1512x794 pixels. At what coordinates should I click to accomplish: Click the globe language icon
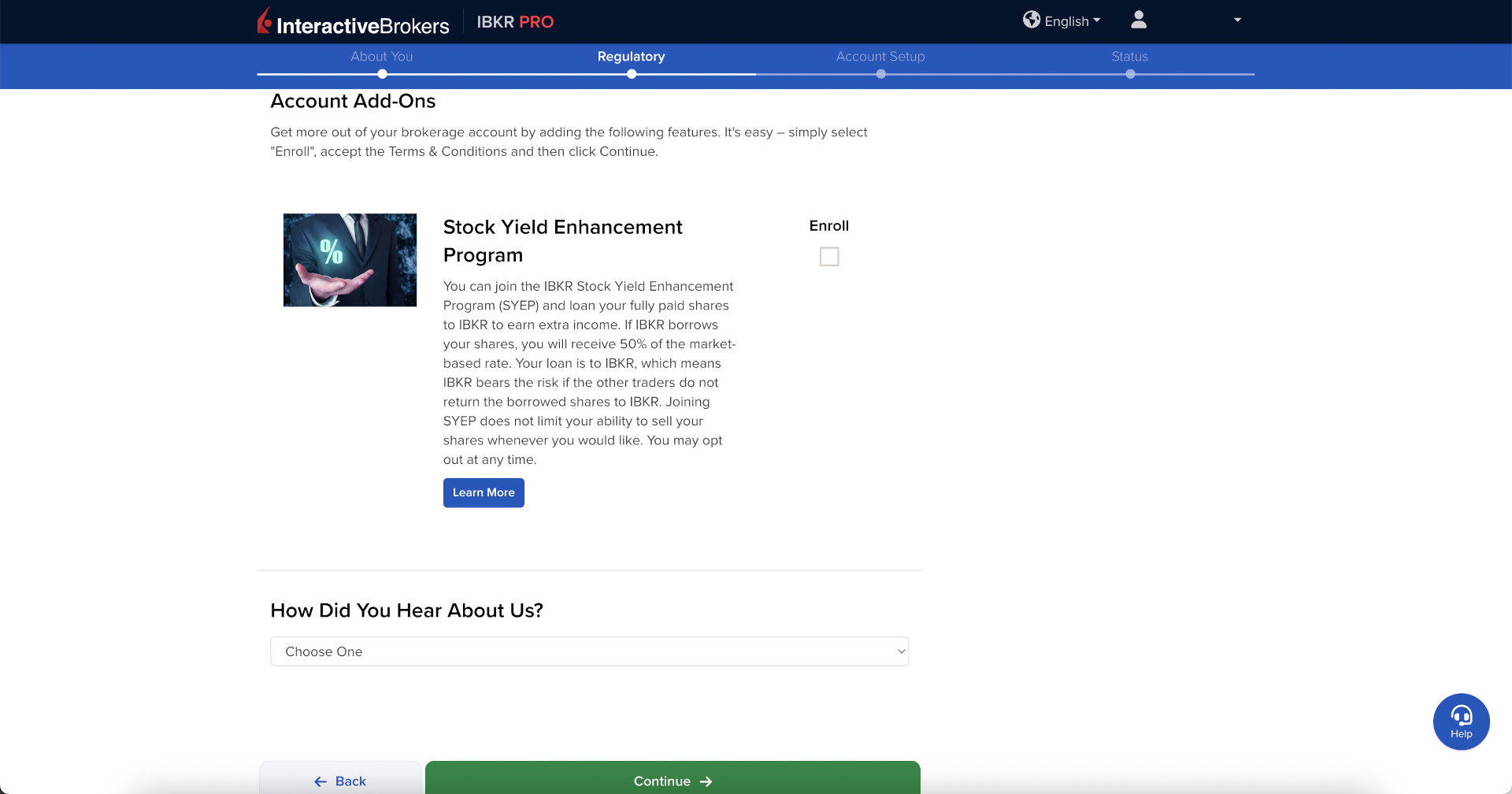tap(1031, 20)
